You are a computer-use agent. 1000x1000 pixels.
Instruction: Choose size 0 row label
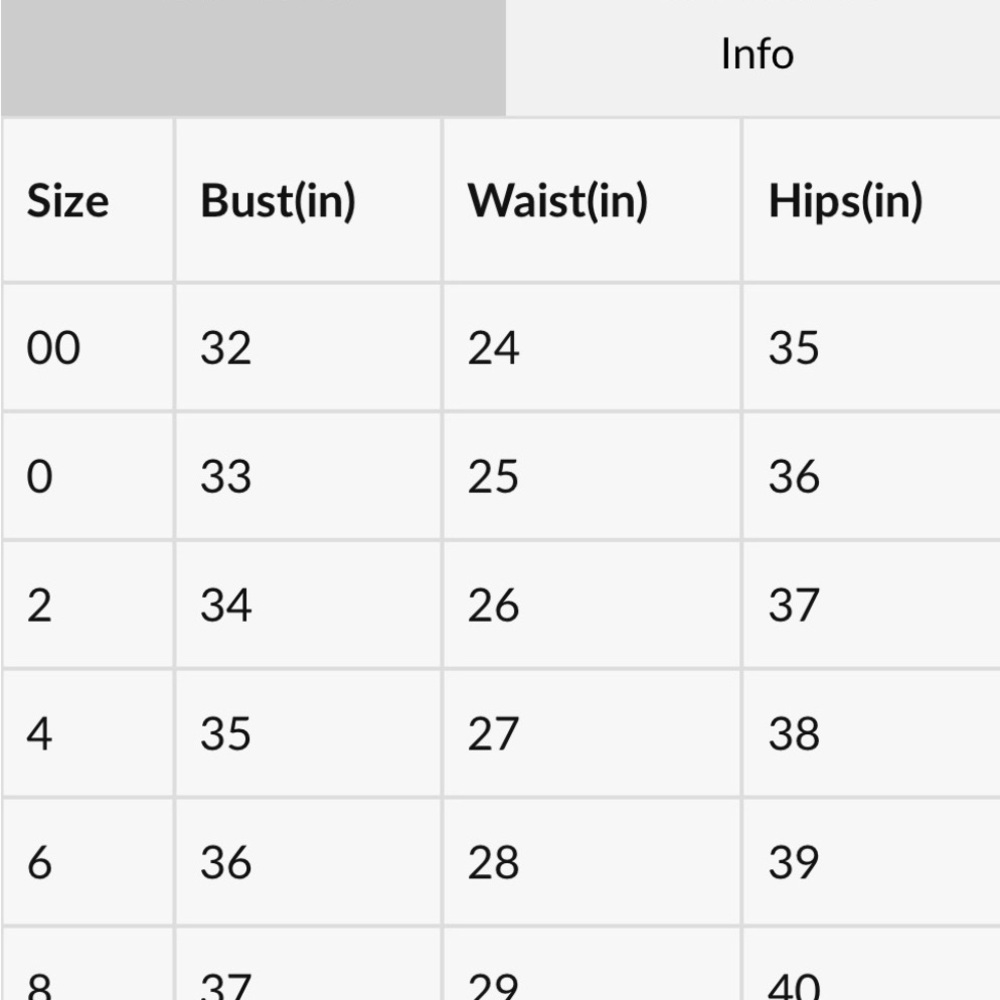(x=88, y=476)
